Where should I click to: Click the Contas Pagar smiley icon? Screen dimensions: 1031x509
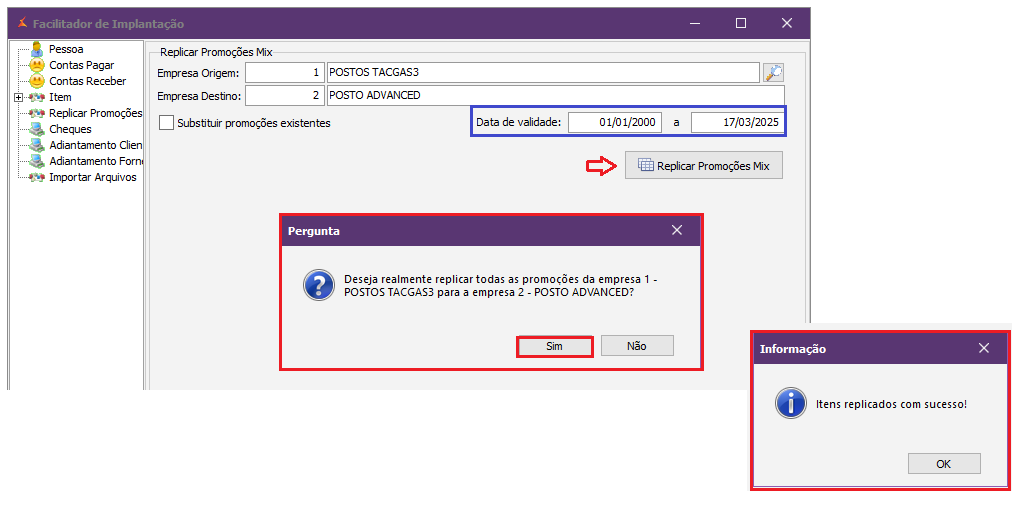[x=37, y=65]
